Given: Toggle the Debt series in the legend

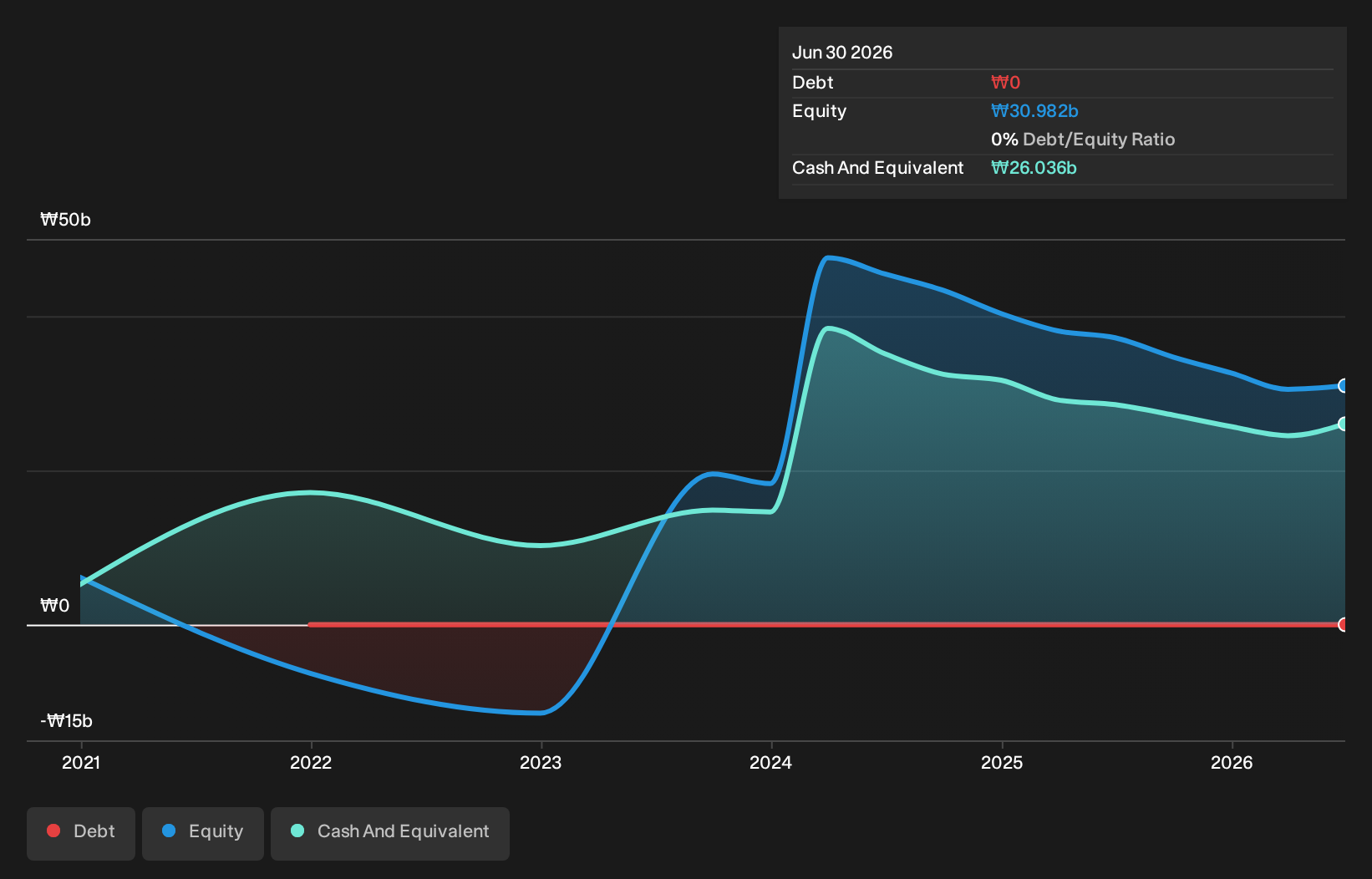Looking at the screenshot, I should [x=81, y=833].
